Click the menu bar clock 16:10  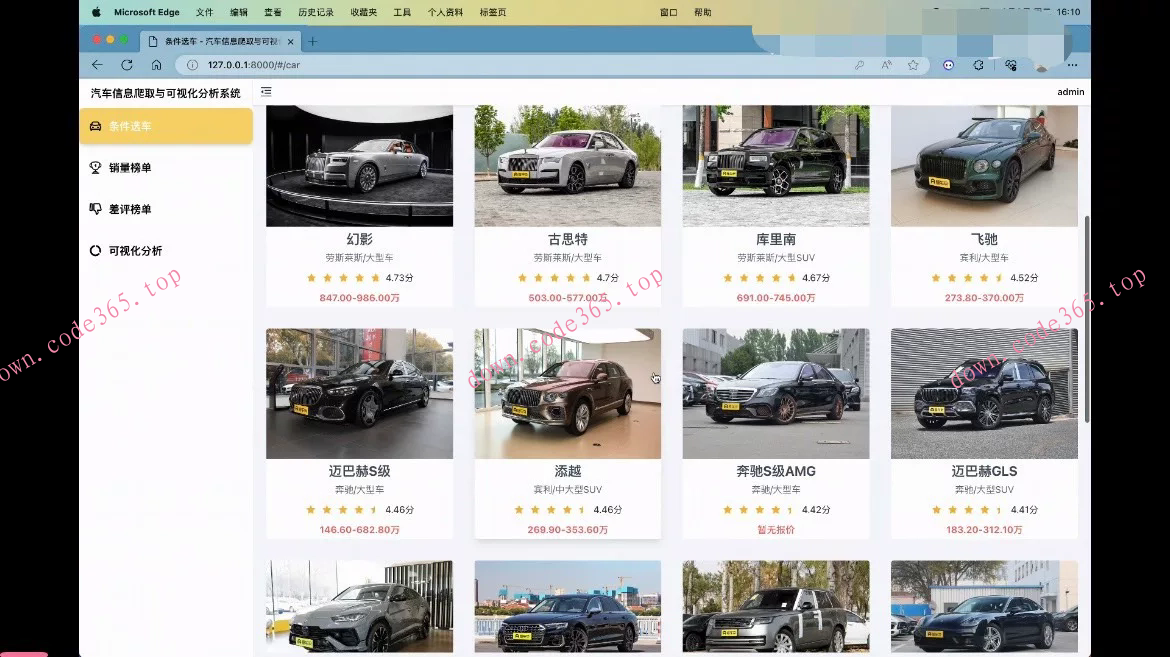[1069, 12]
